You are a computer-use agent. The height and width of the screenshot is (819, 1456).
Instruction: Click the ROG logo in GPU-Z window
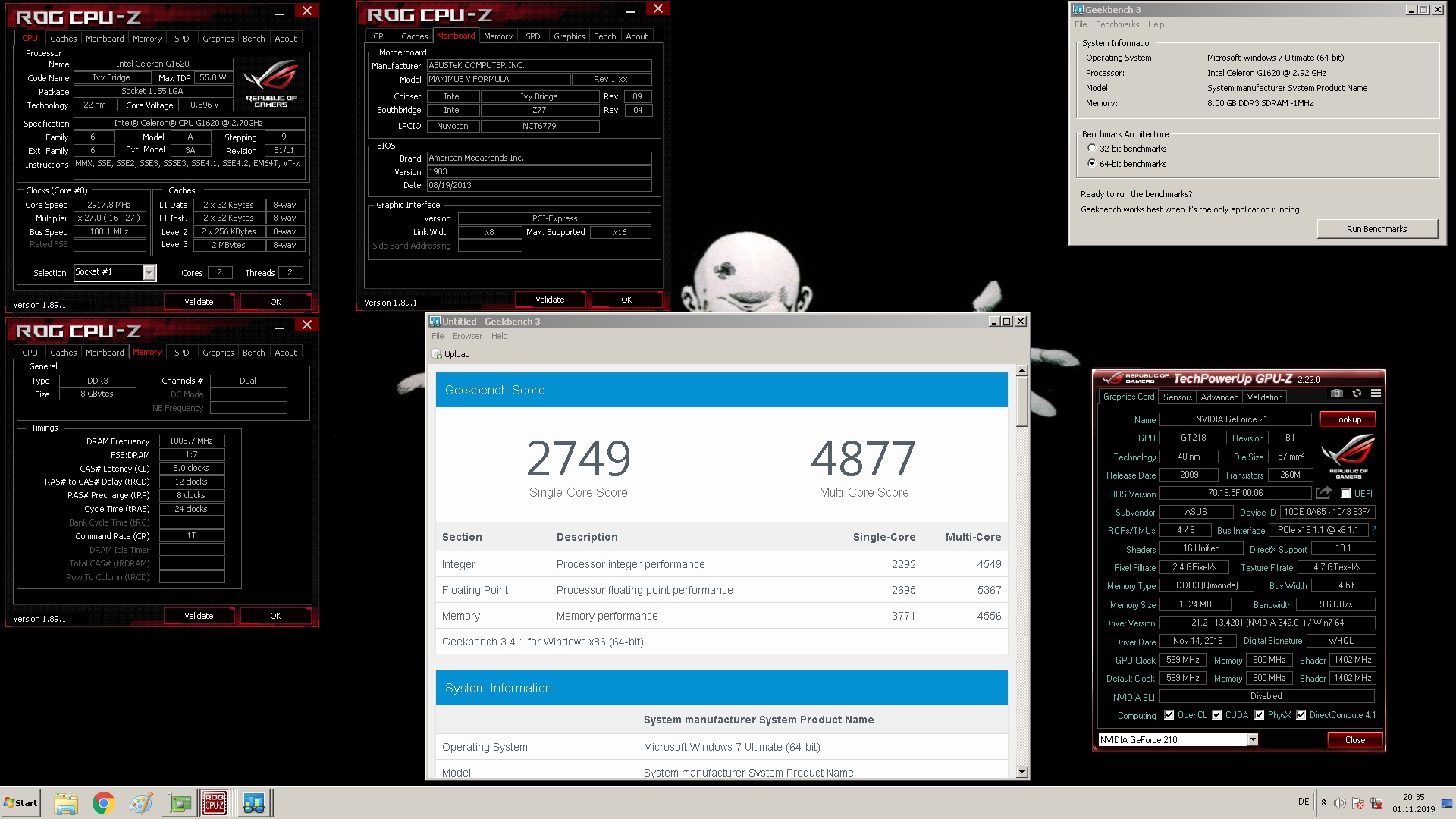1348,455
